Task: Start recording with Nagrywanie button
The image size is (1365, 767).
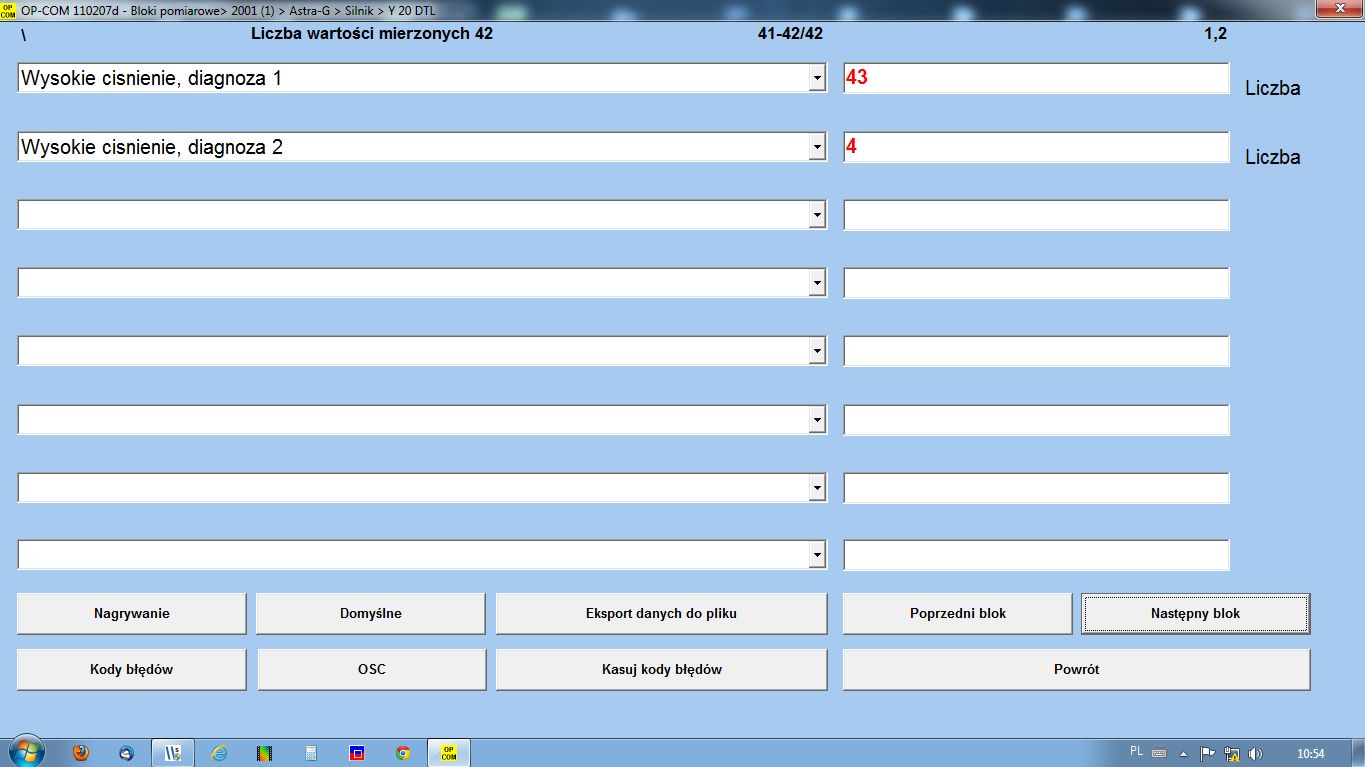Action: tap(131, 613)
